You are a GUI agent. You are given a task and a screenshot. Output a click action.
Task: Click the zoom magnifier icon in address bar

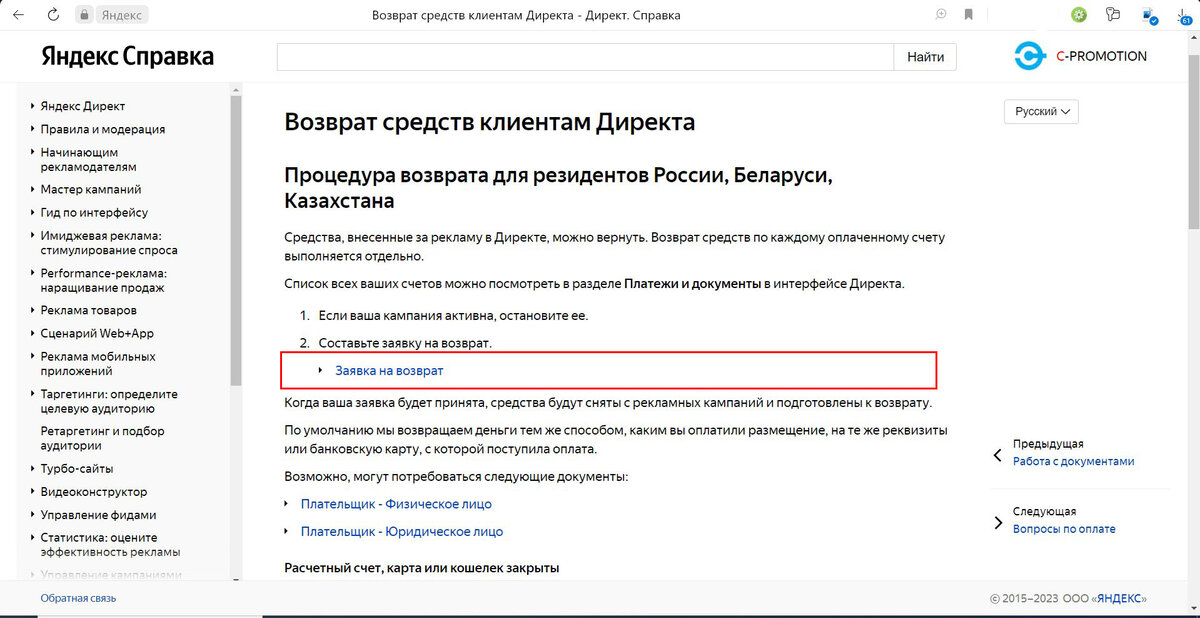(x=941, y=15)
